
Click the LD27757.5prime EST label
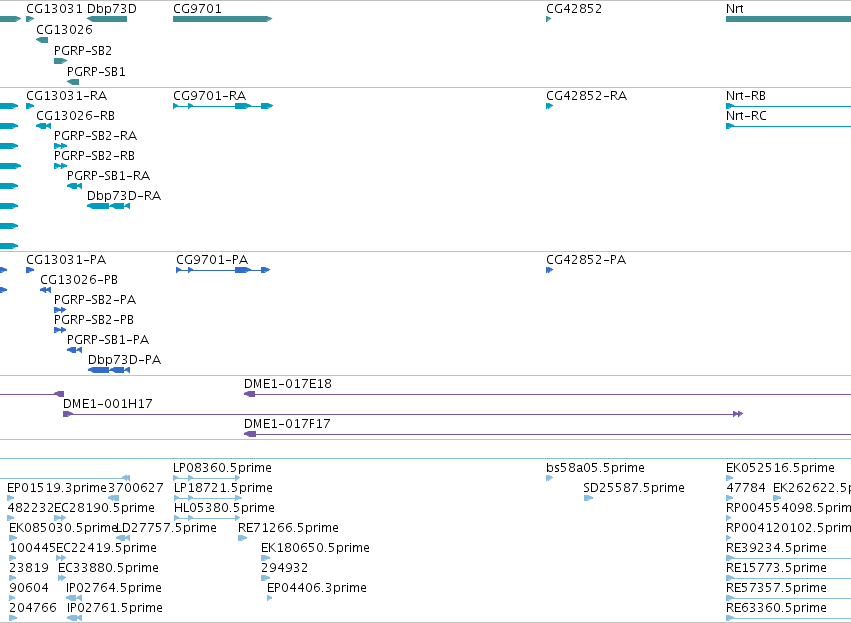click(x=167, y=529)
